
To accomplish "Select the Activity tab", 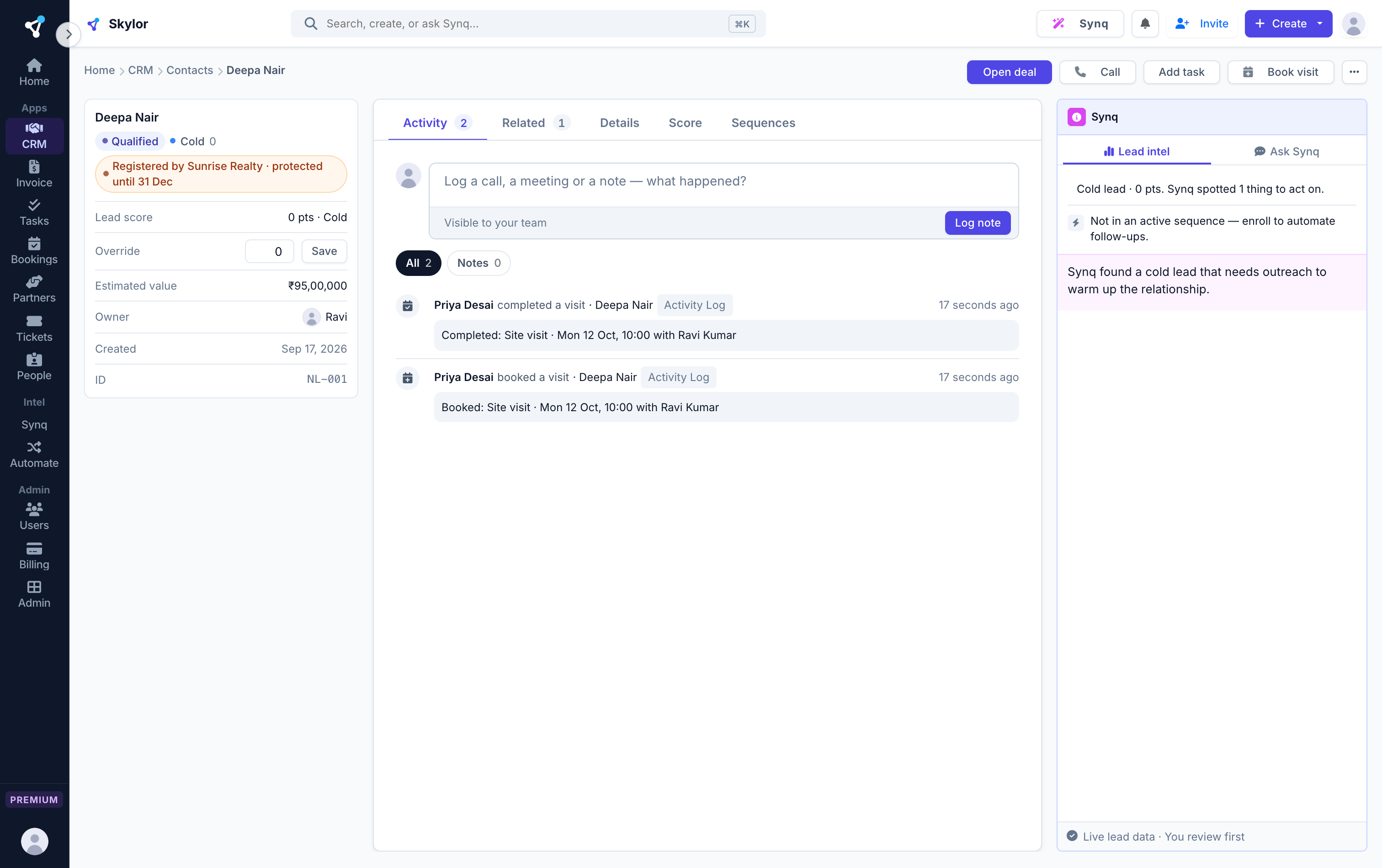I will click(437, 123).
